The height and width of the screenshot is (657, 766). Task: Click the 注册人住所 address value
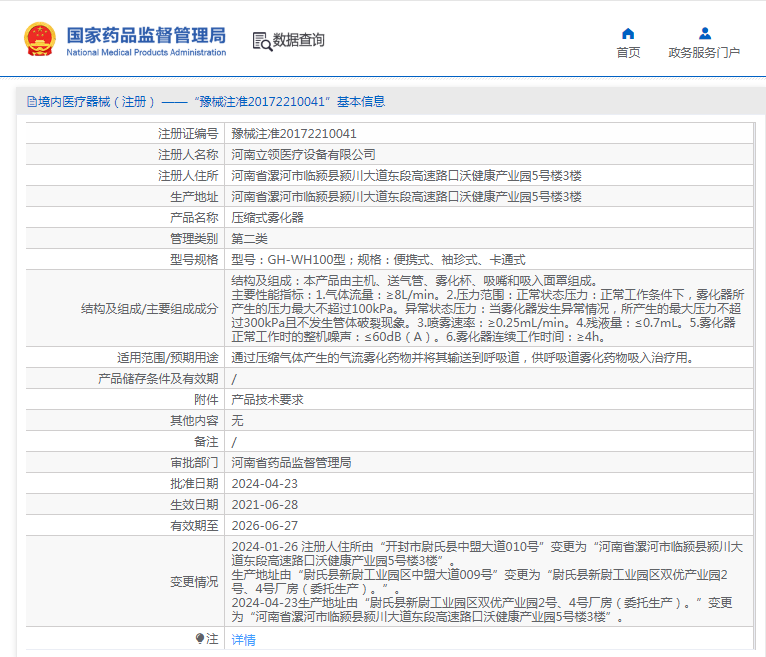click(406, 176)
